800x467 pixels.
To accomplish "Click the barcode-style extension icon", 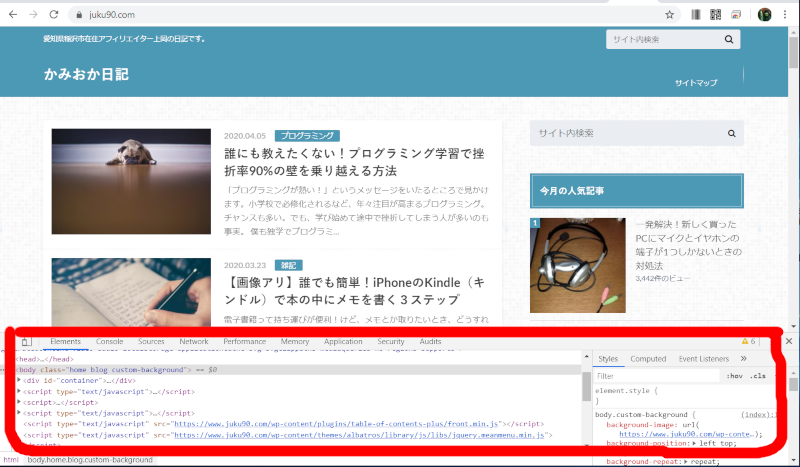I will (695, 15).
